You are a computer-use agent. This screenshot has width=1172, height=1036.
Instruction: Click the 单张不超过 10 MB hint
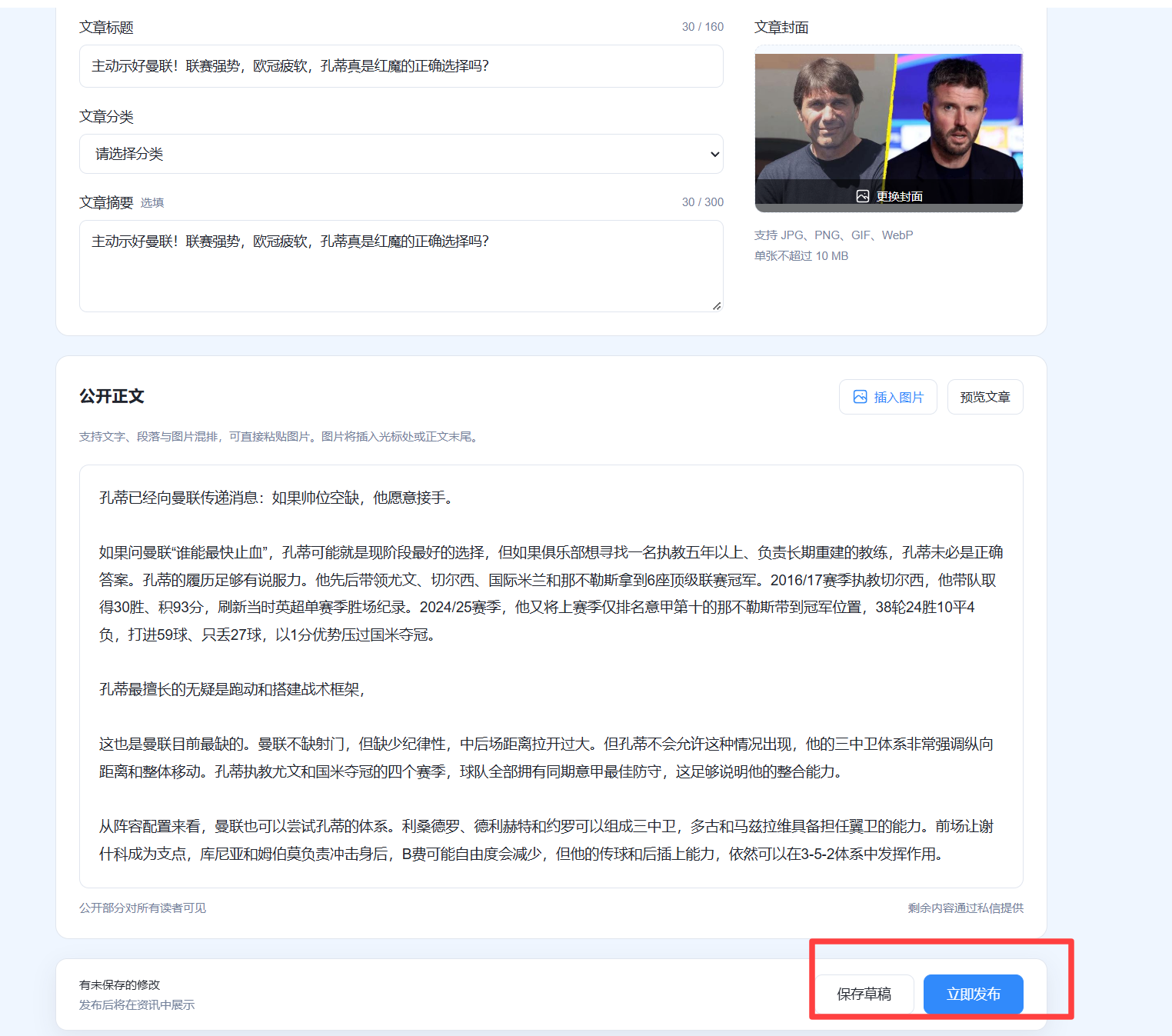click(801, 256)
